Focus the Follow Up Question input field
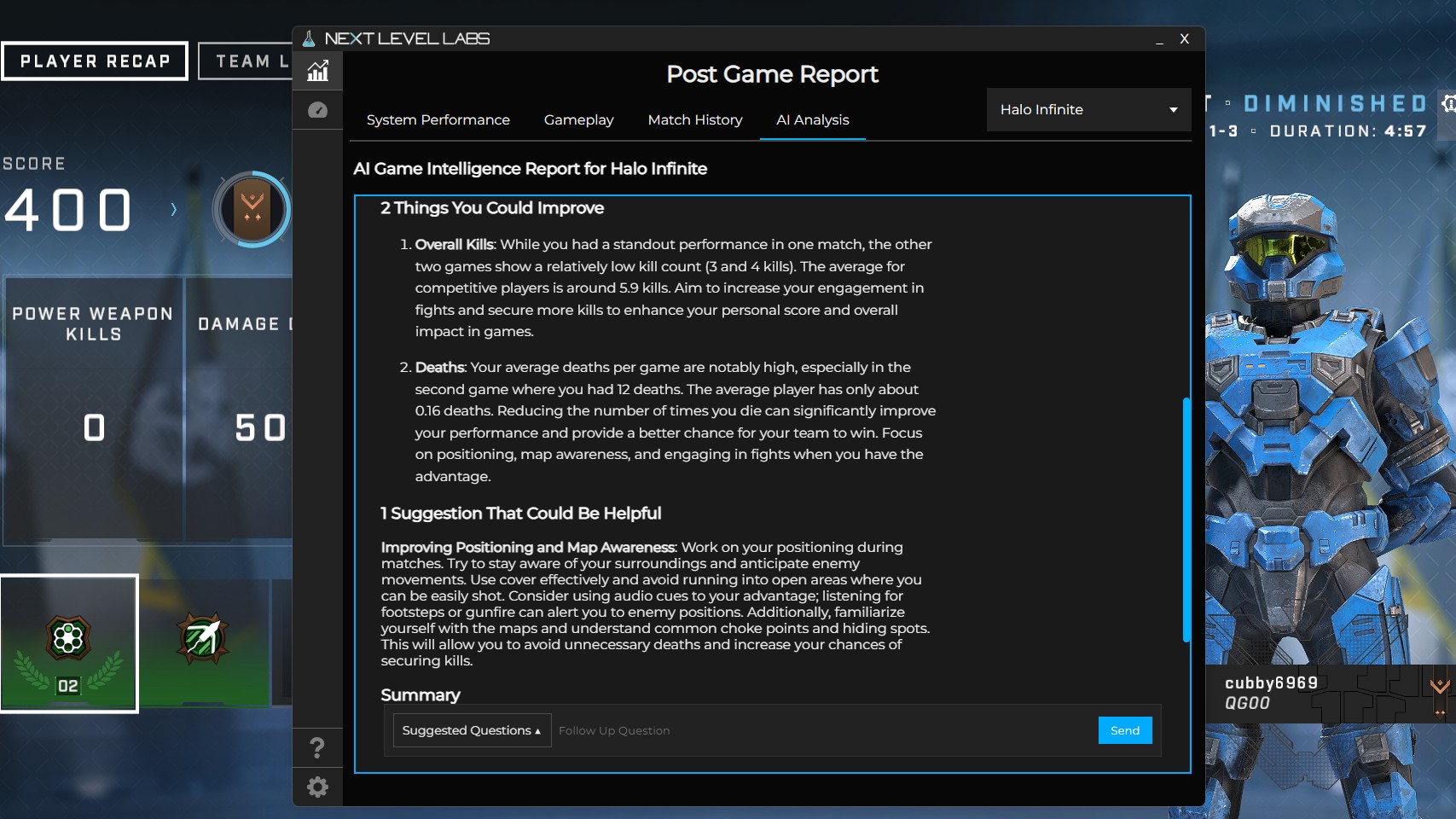Image resolution: width=1456 pixels, height=819 pixels. [x=824, y=730]
